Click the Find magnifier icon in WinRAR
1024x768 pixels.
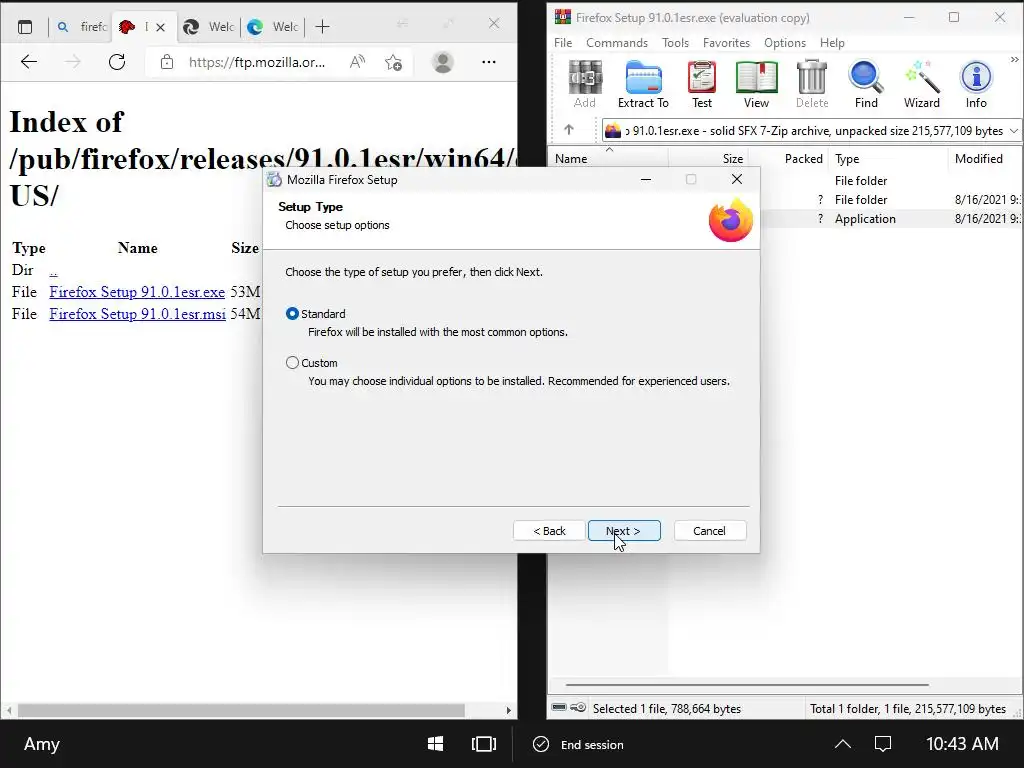pos(866,84)
